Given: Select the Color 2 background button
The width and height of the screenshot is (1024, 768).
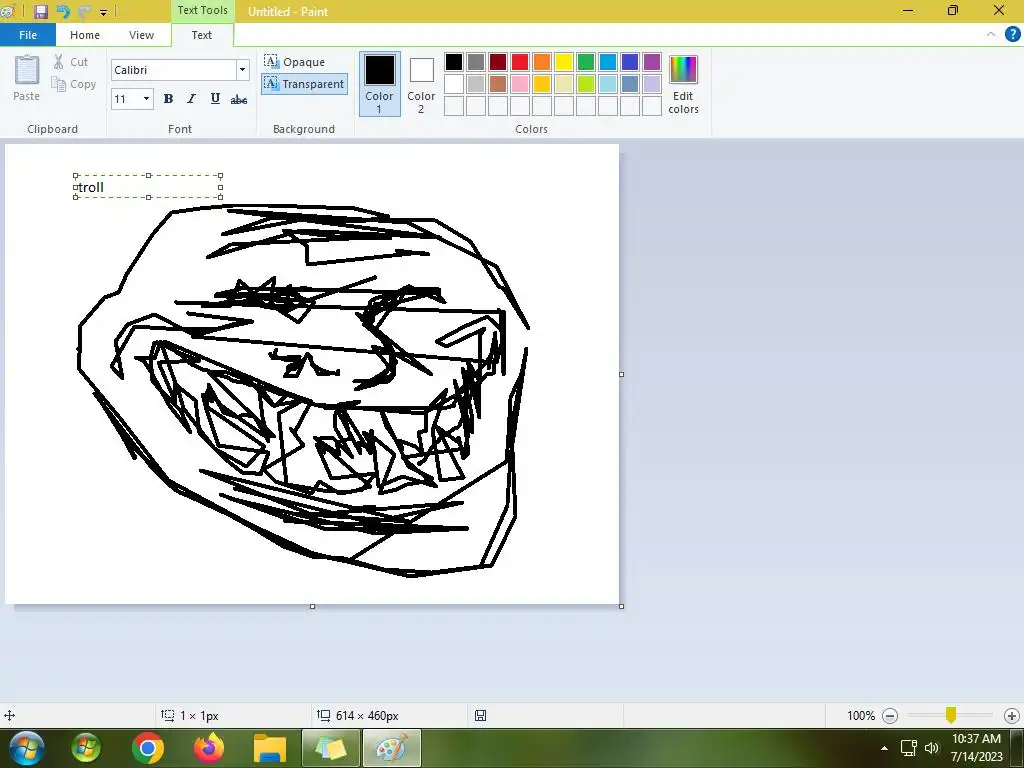Looking at the screenshot, I should pos(421,84).
